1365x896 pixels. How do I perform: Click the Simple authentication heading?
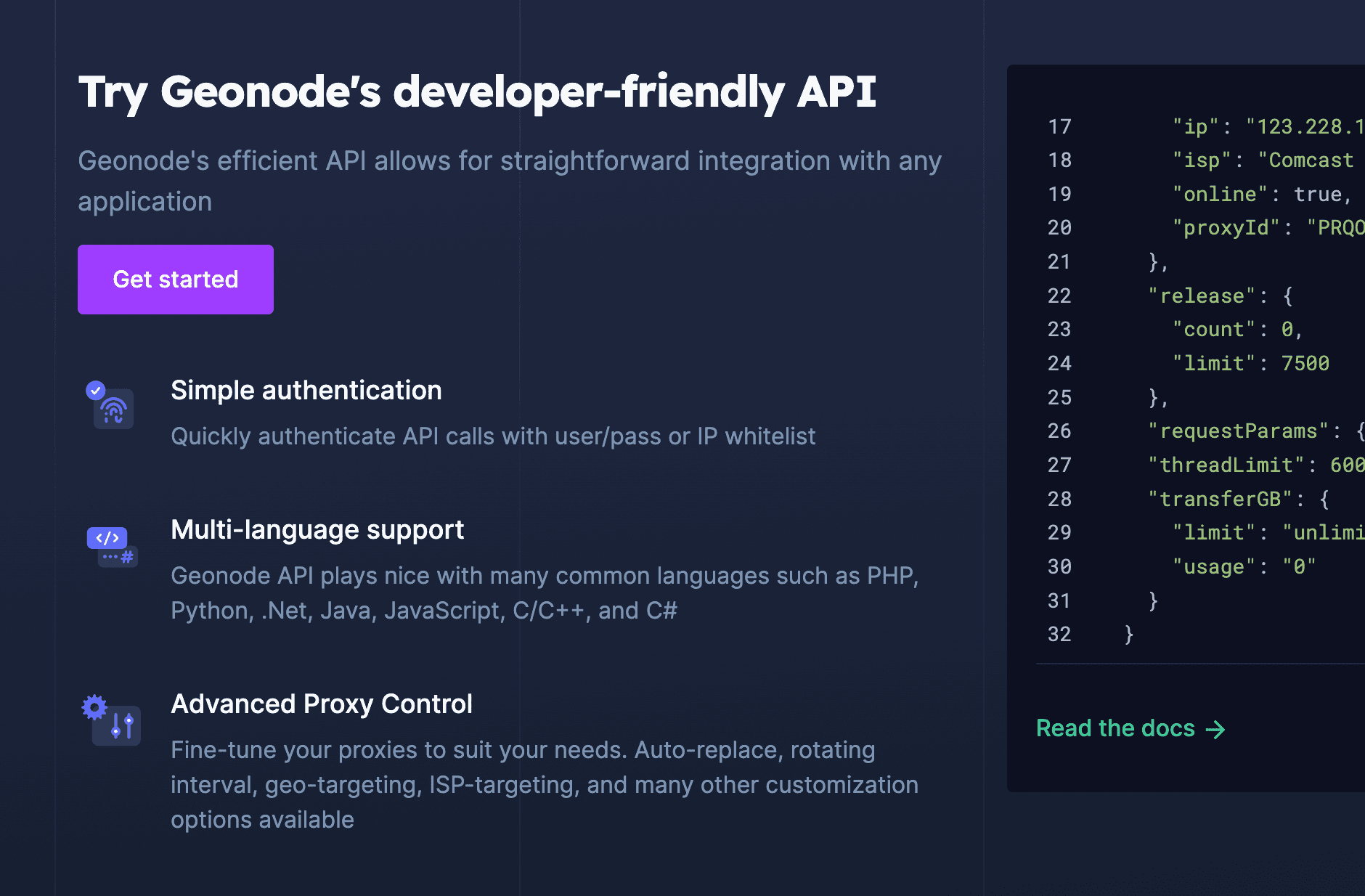point(306,390)
